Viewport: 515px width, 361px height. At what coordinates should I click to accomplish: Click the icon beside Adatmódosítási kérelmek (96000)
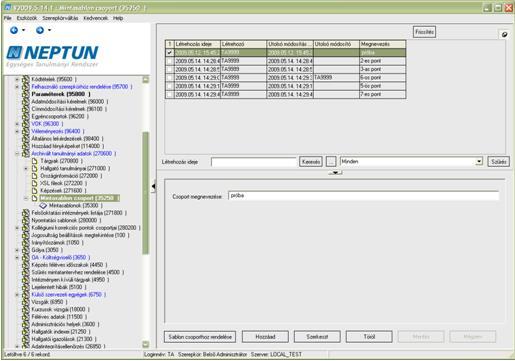[26, 101]
